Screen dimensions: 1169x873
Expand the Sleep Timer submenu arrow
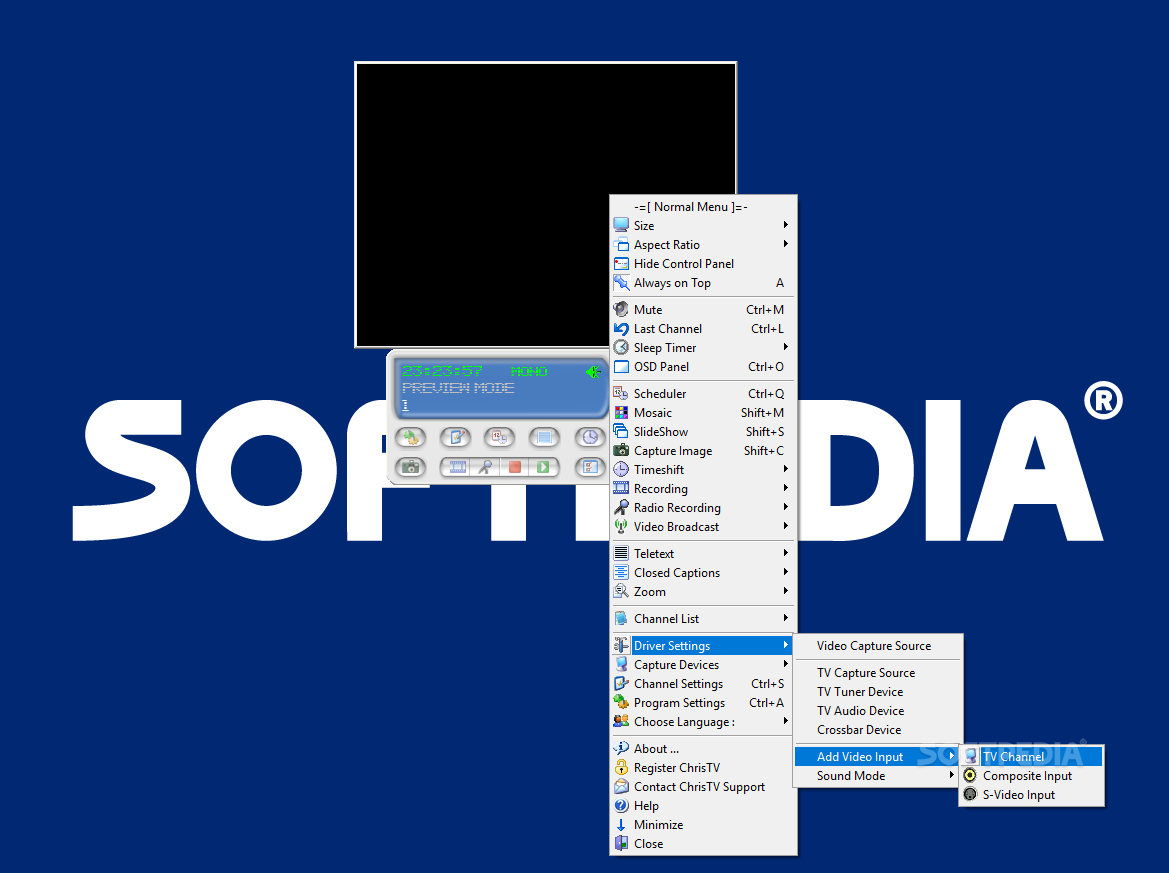[x=786, y=347]
